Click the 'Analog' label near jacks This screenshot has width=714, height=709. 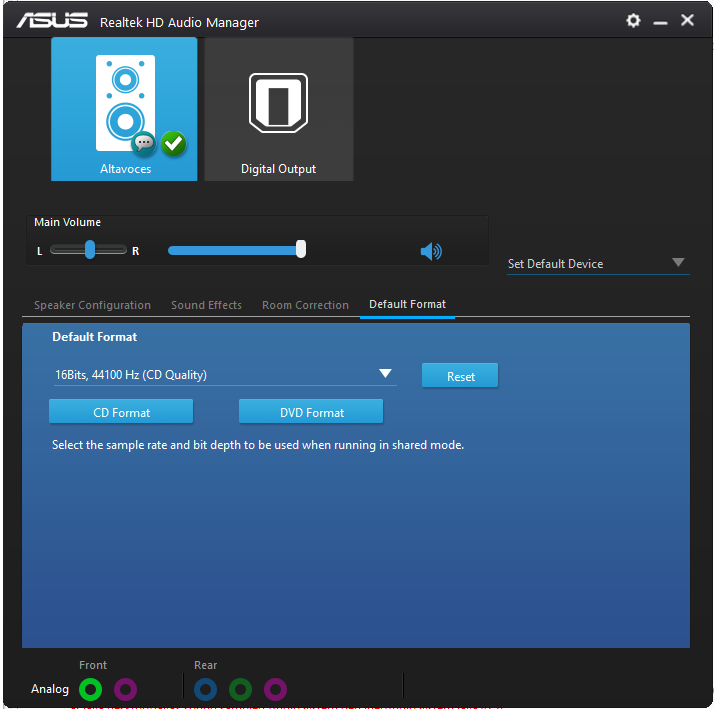[50, 689]
